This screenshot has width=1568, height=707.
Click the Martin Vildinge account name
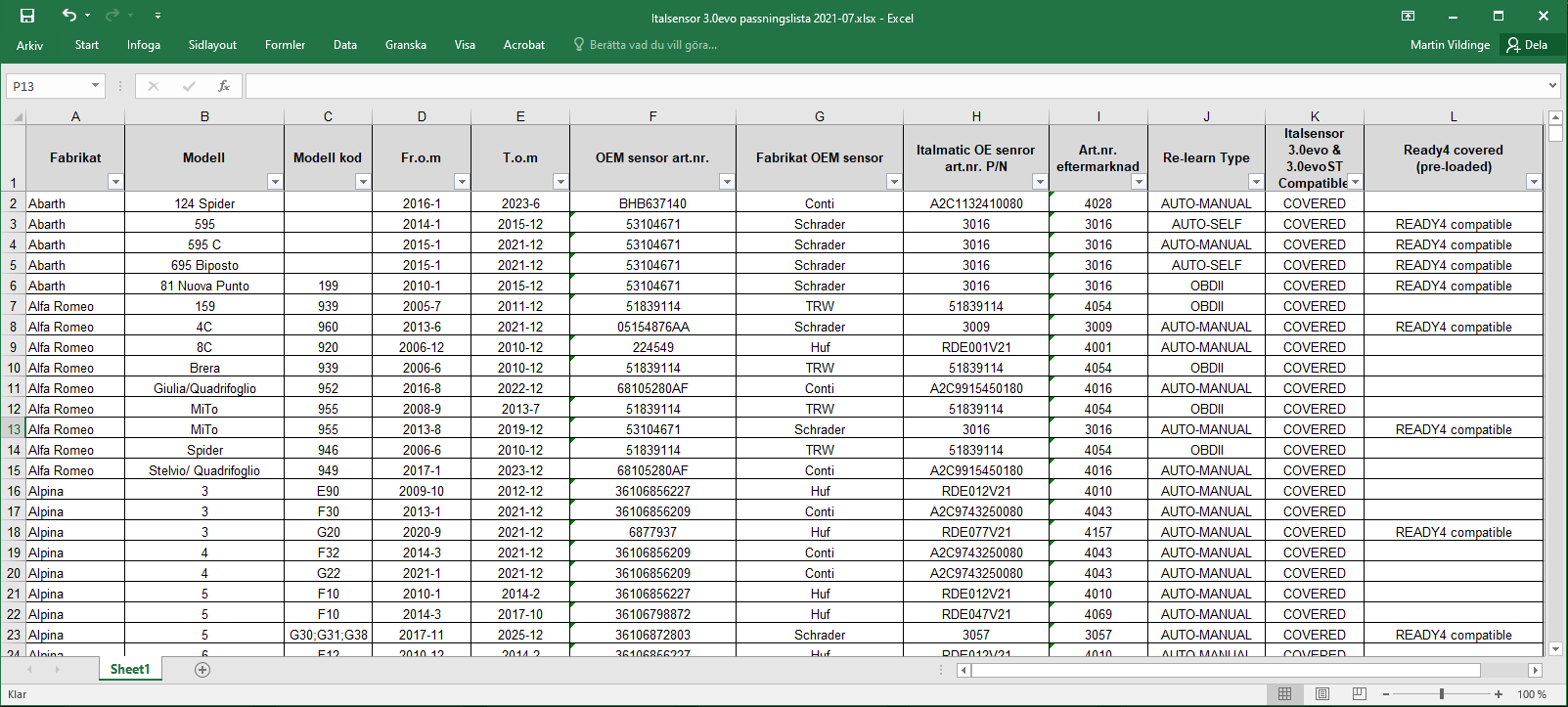(1450, 45)
